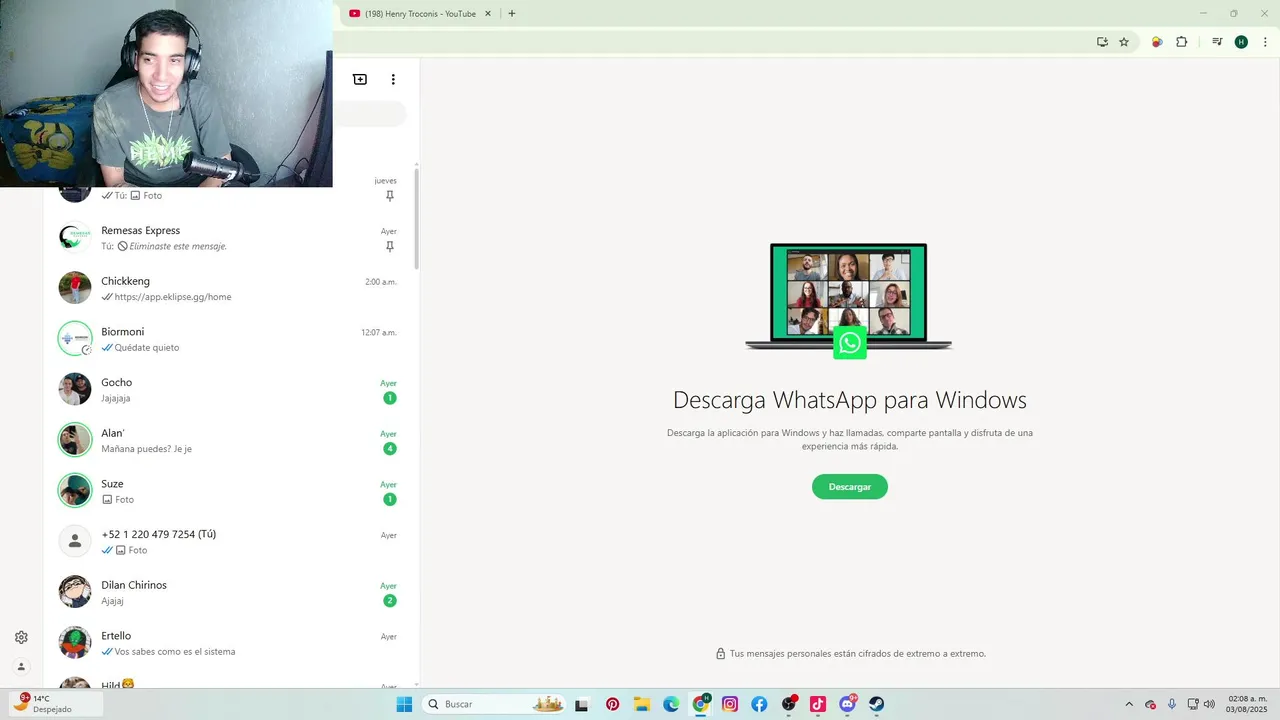Open the Suze chat
The height and width of the screenshot is (720, 1280).
click(x=228, y=490)
